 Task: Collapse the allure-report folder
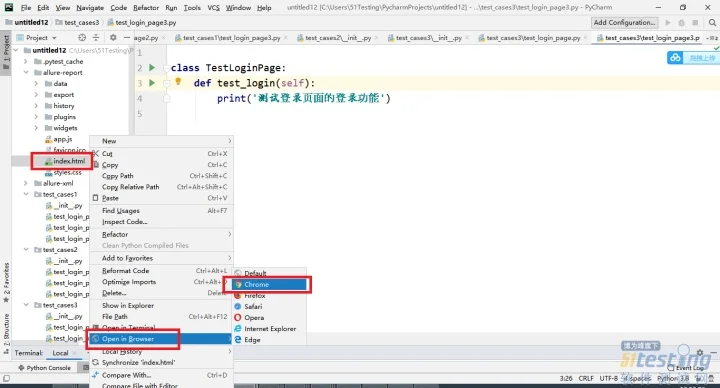26,73
